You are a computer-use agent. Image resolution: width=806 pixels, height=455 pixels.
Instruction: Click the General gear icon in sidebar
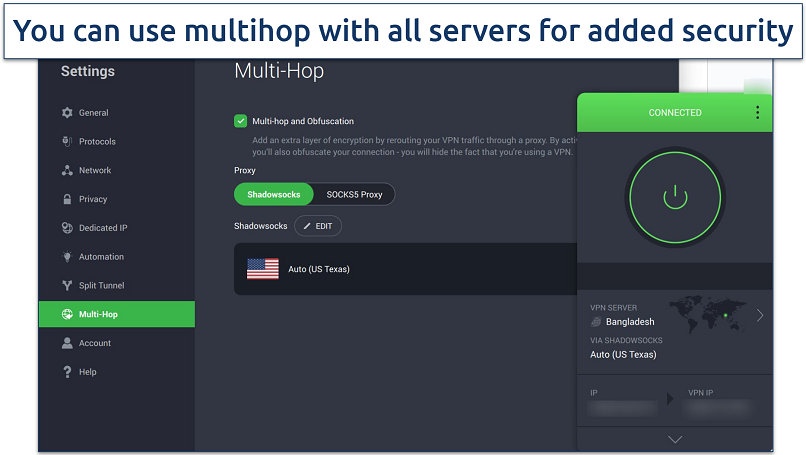(x=67, y=113)
